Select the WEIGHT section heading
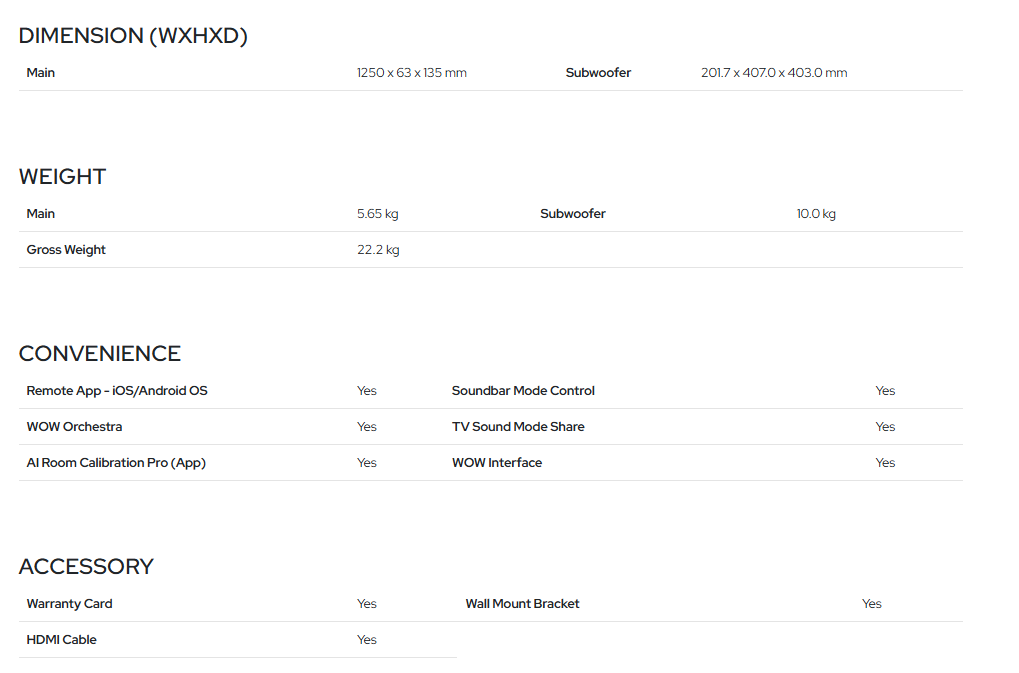The image size is (1019, 673). pyautogui.click(x=62, y=177)
